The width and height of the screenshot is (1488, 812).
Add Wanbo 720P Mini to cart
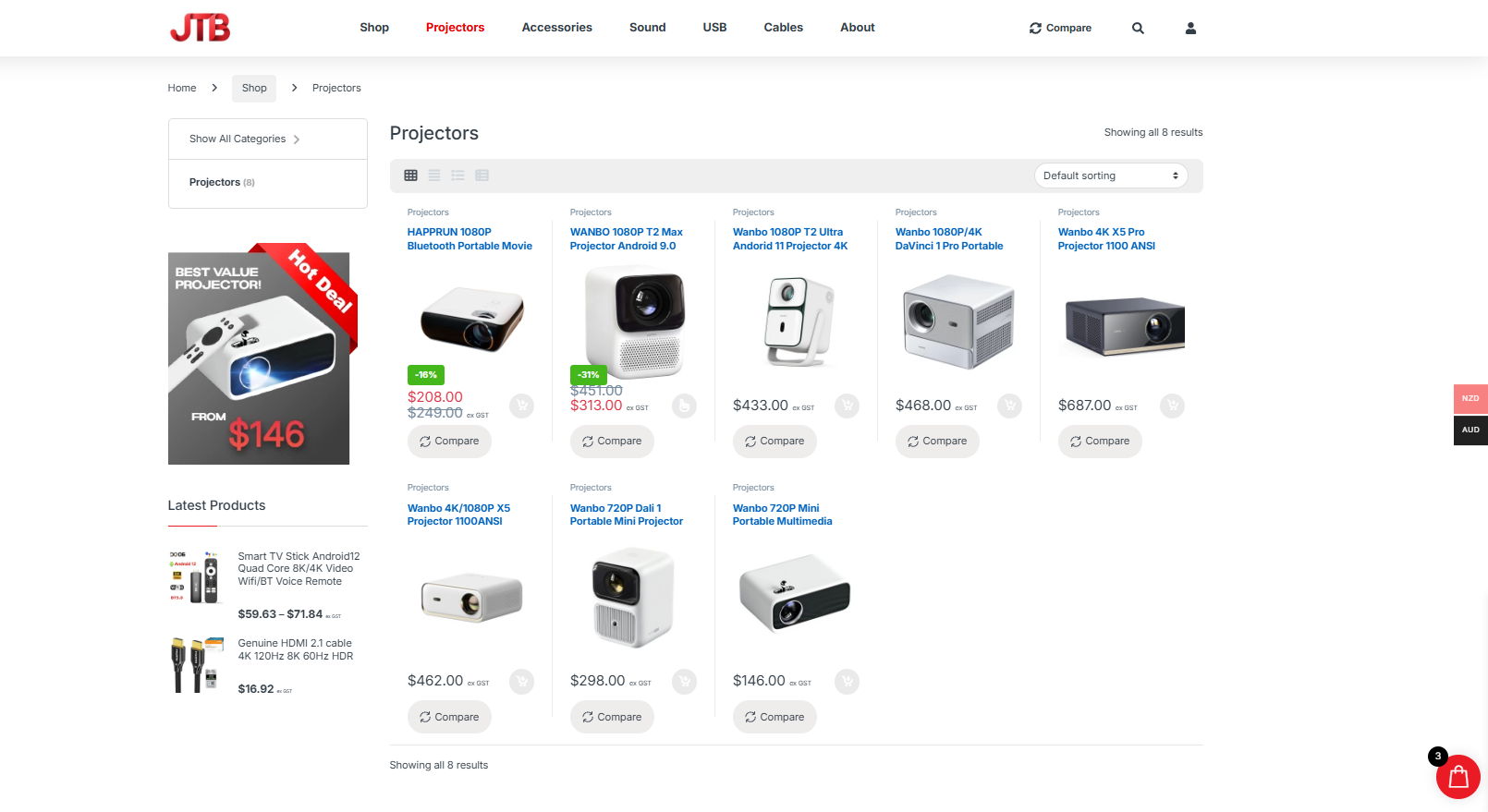coord(847,682)
